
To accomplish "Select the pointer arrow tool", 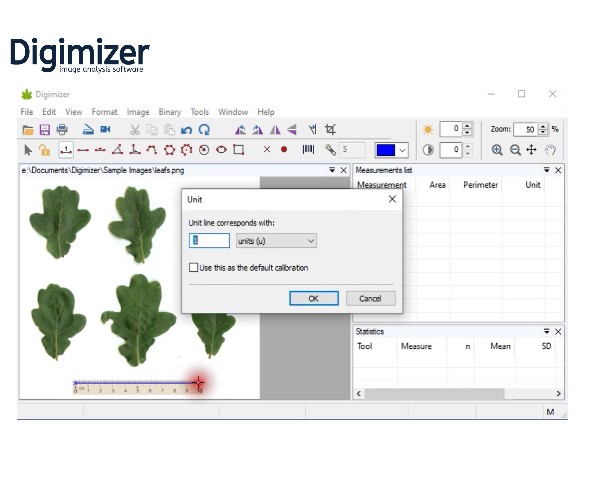I will tap(28, 150).
